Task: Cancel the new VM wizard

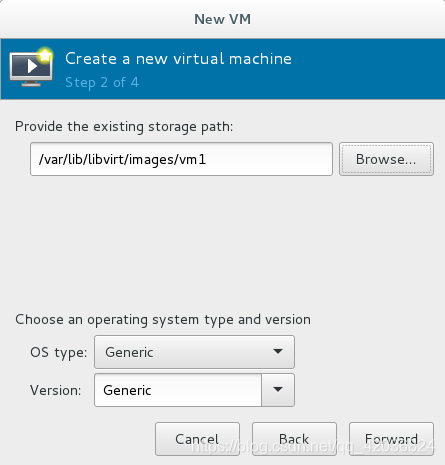Action: 197,439
